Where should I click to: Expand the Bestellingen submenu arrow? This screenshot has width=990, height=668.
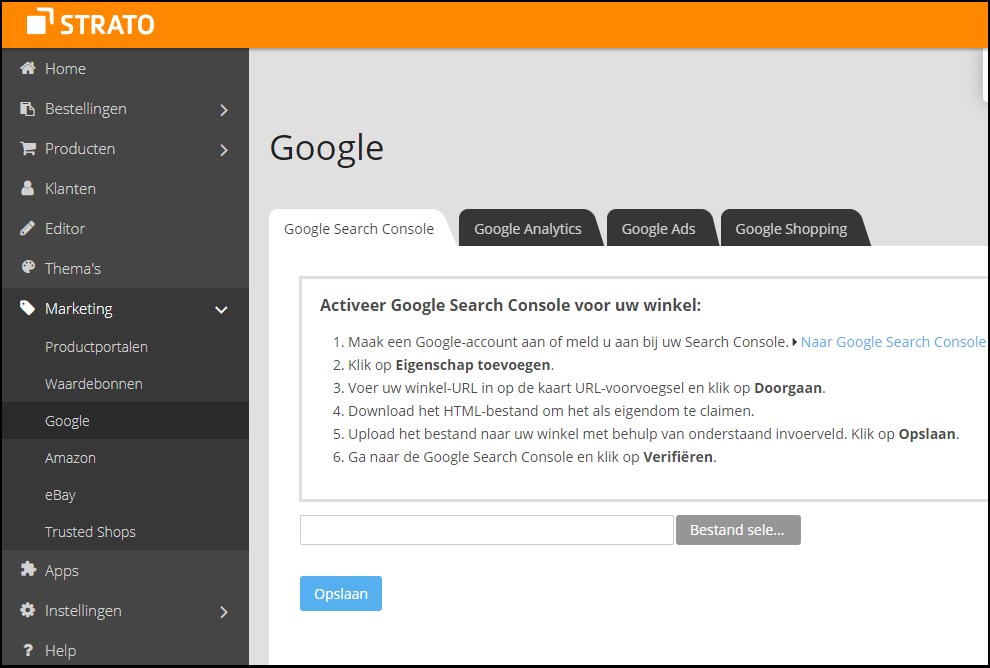pos(224,110)
